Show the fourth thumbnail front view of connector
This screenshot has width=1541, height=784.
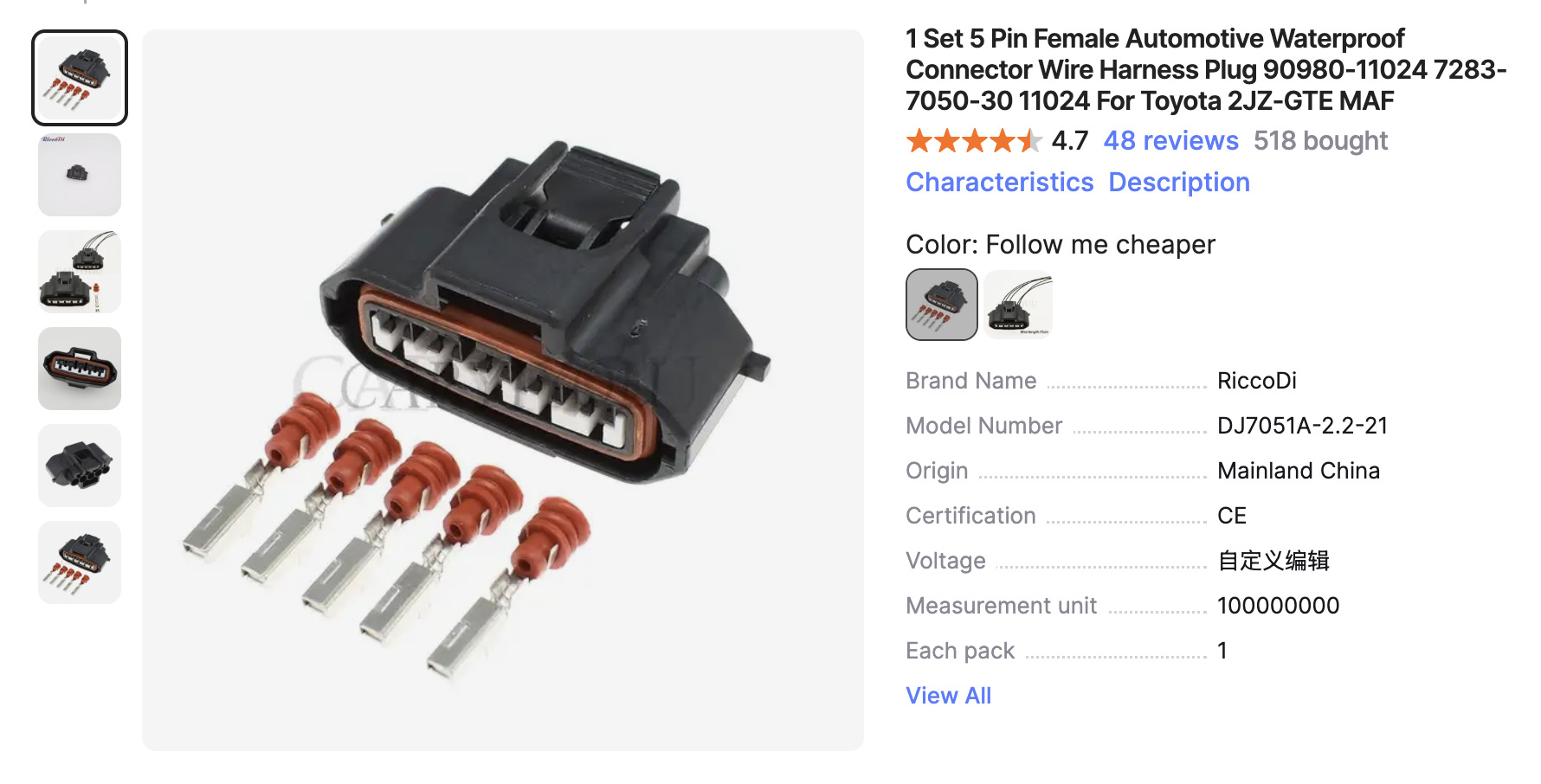tap(80, 369)
